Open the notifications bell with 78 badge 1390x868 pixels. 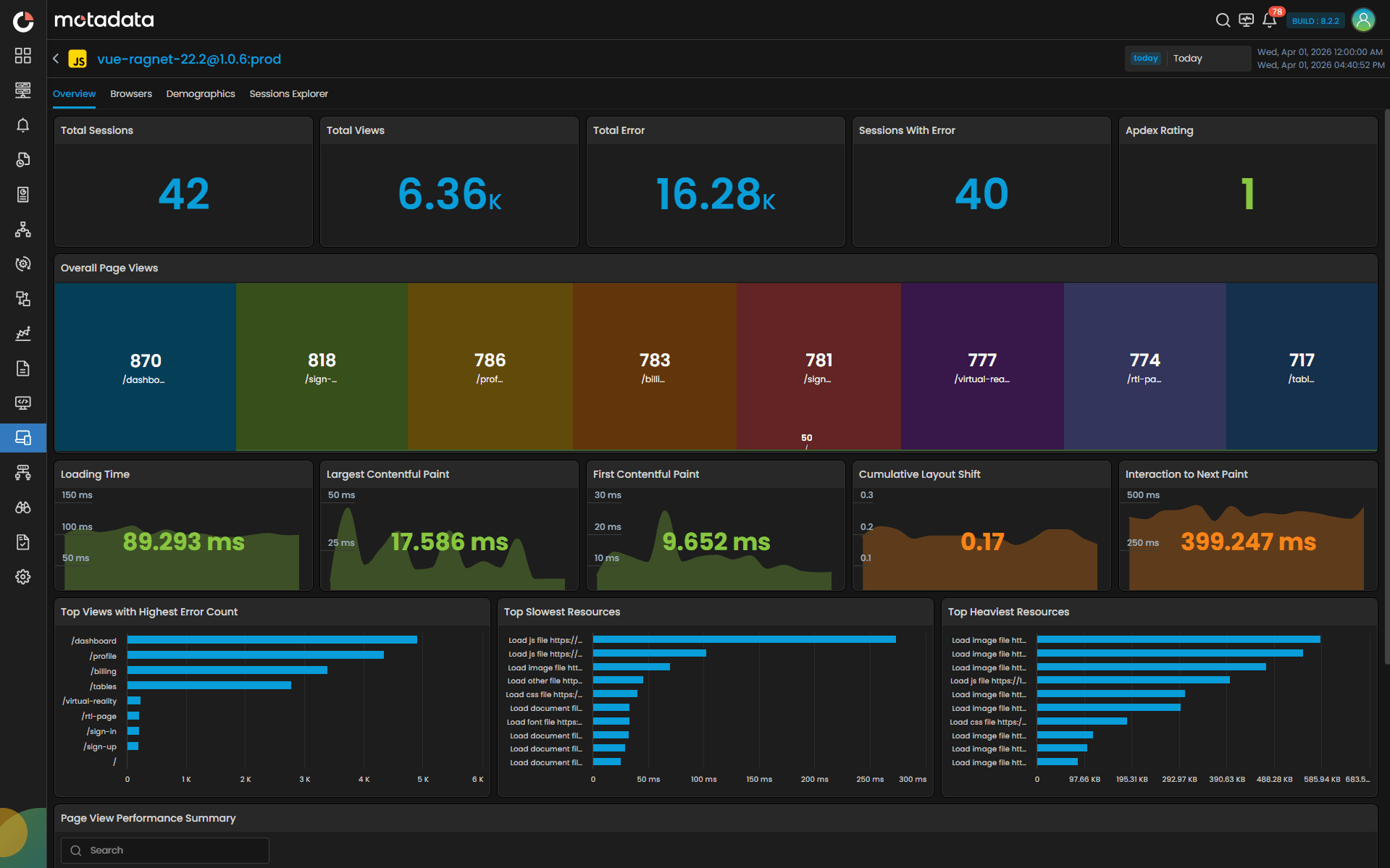click(1270, 20)
